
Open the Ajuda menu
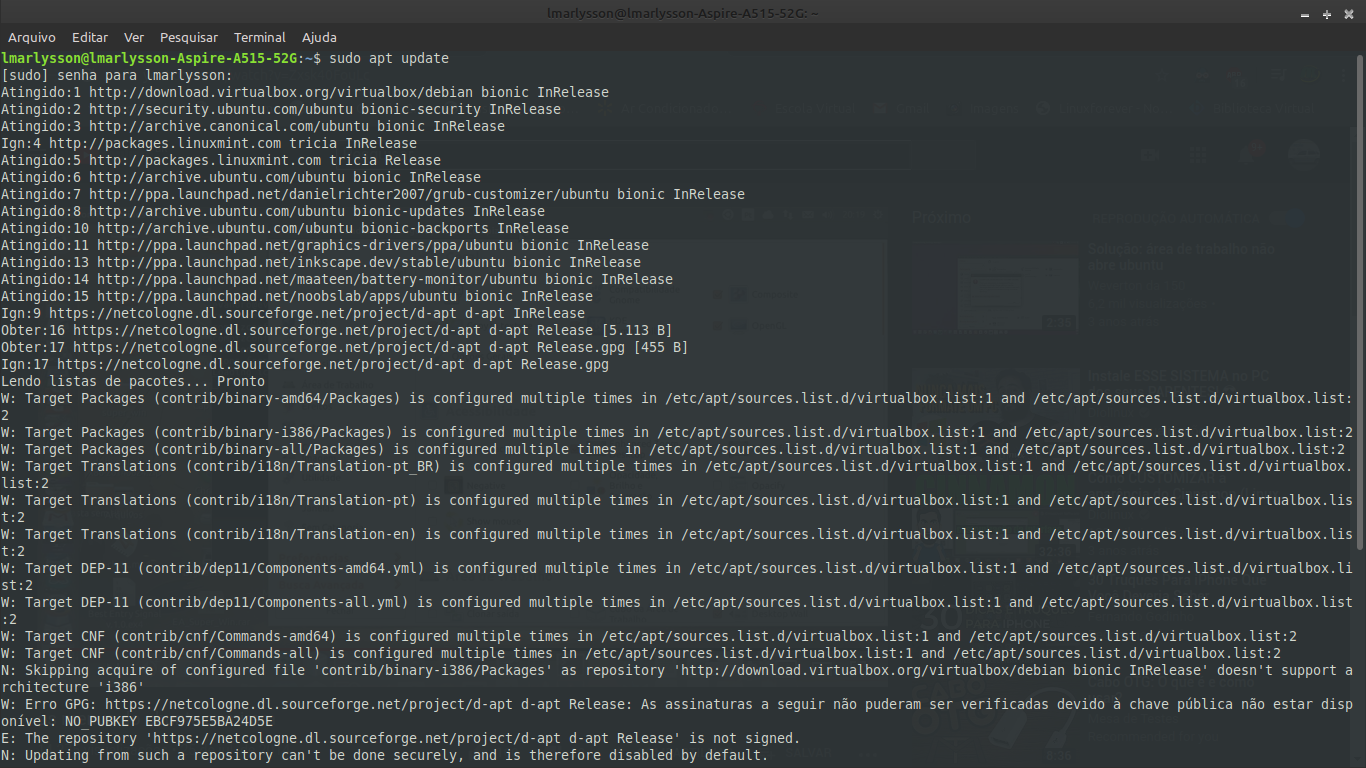coord(319,37)
